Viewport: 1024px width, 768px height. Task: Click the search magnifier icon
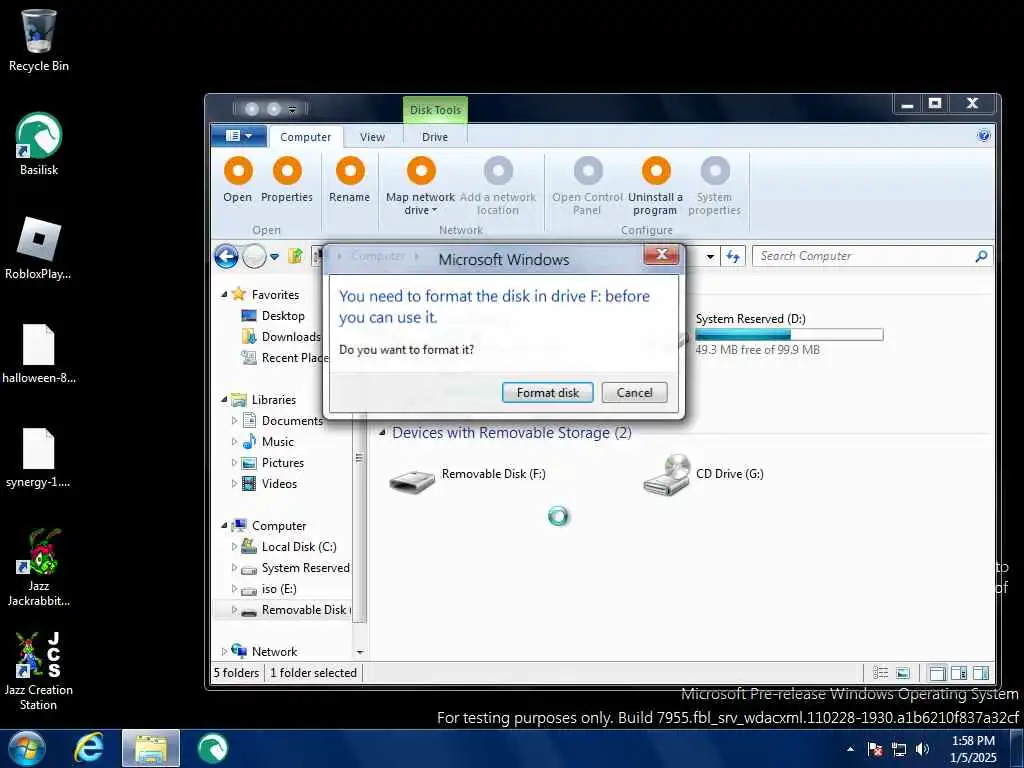[x=981, y=256]
